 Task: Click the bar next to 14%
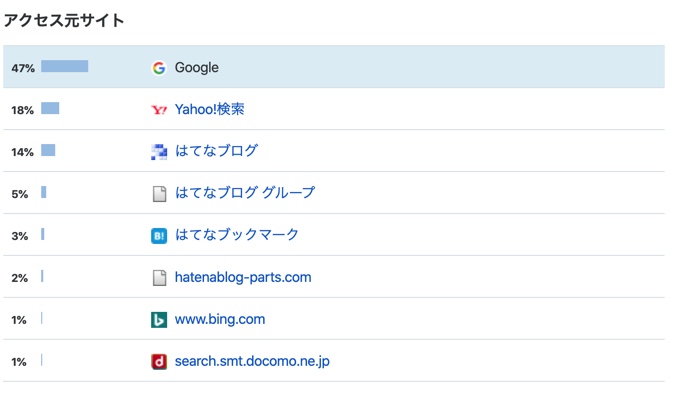[48, 150]
